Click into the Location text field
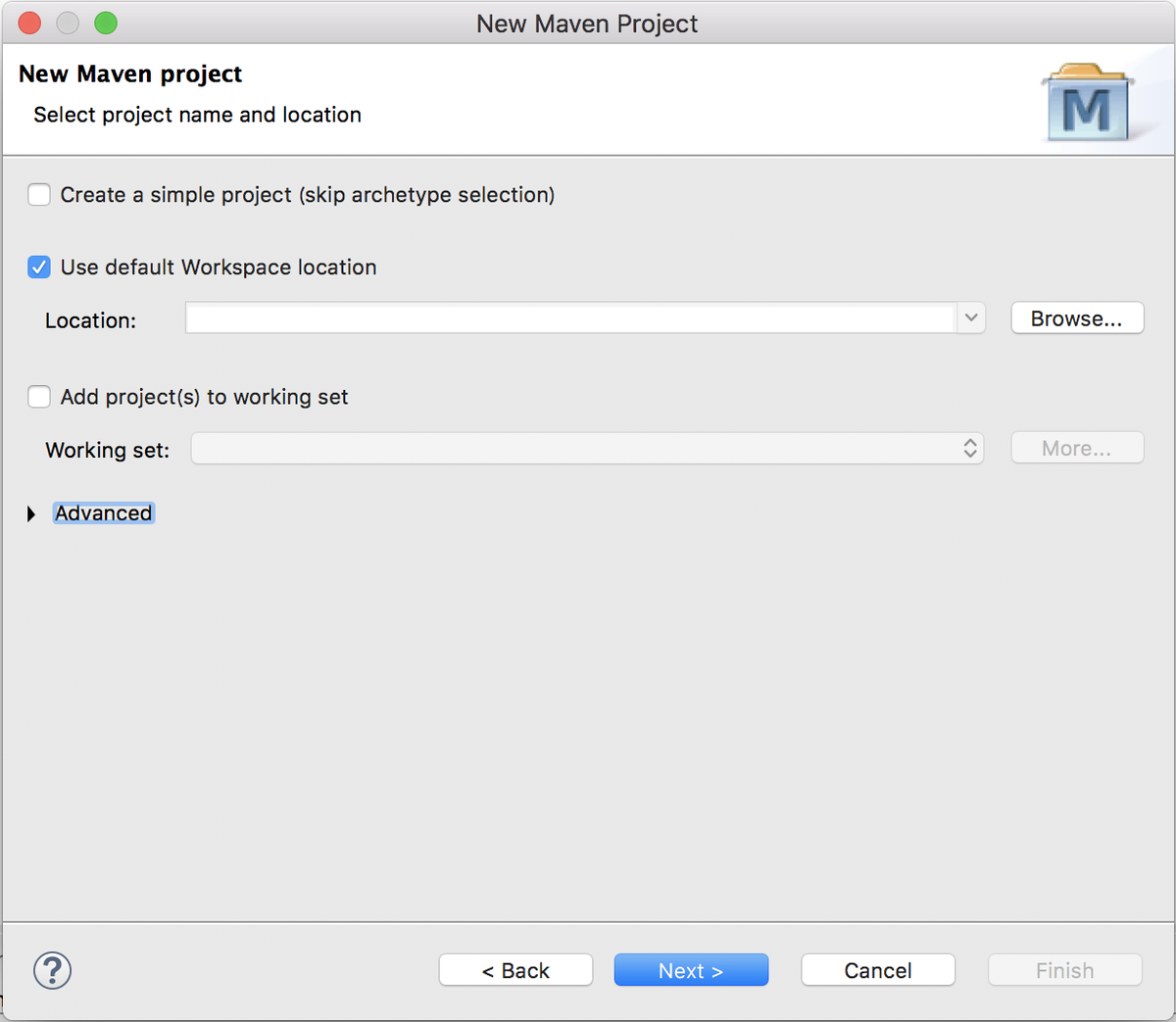The height and width of the screenshot is (1022, 1176). click(x=571, y=318)
